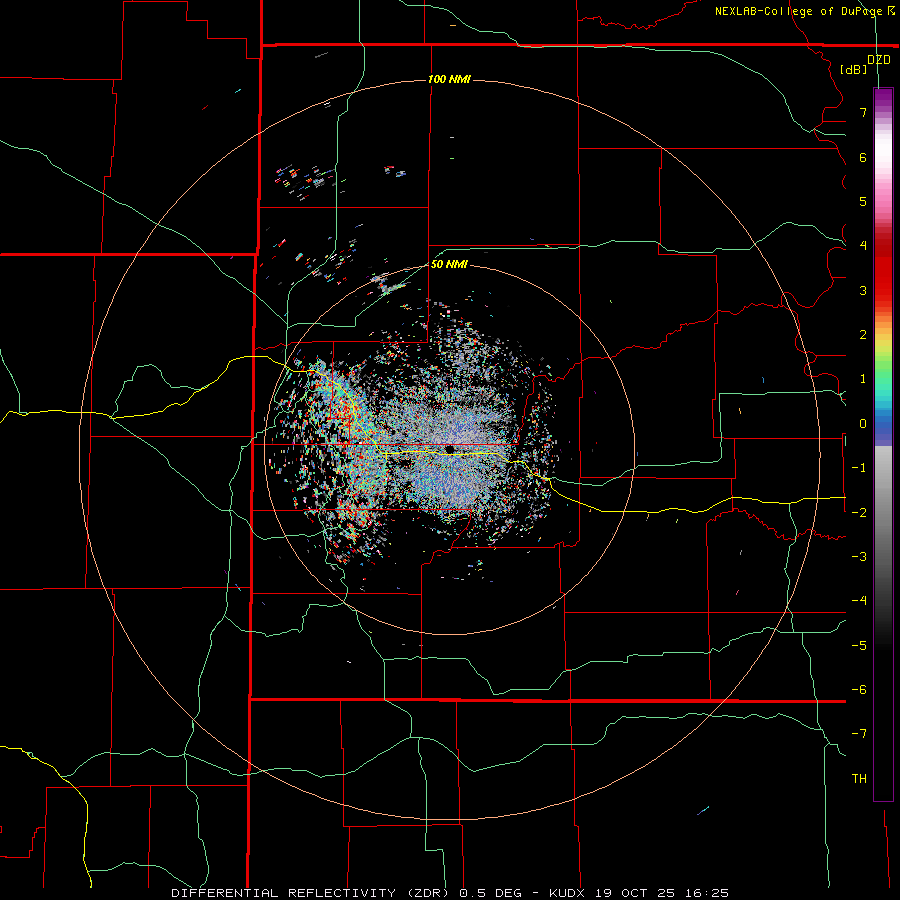The width and height of the screenshot is (900, 900).
Task: Click the "0.5 DEG" elevation angle text
Action: [x=491, y=893]
